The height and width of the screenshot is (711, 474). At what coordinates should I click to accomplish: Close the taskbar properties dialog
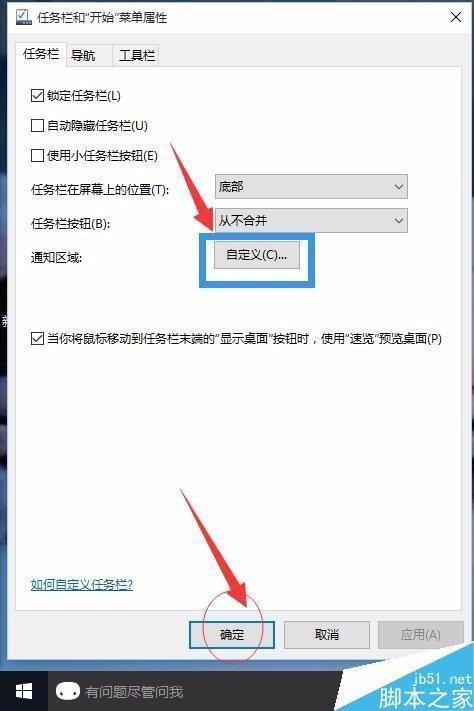pyautogui.click(x=456, y=17)
